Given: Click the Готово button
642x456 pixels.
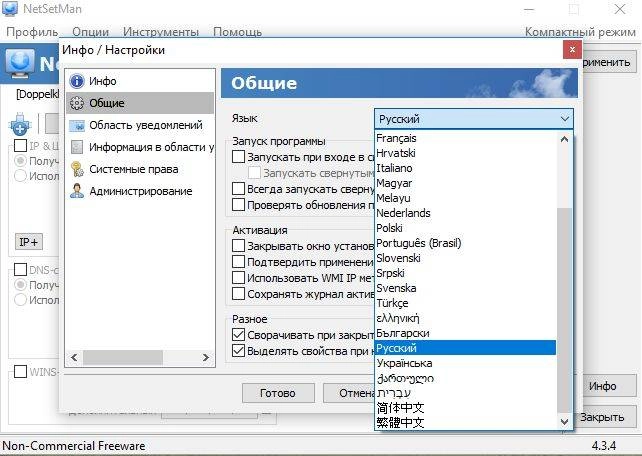Looking at the screenshot, I should click(278, 393).
